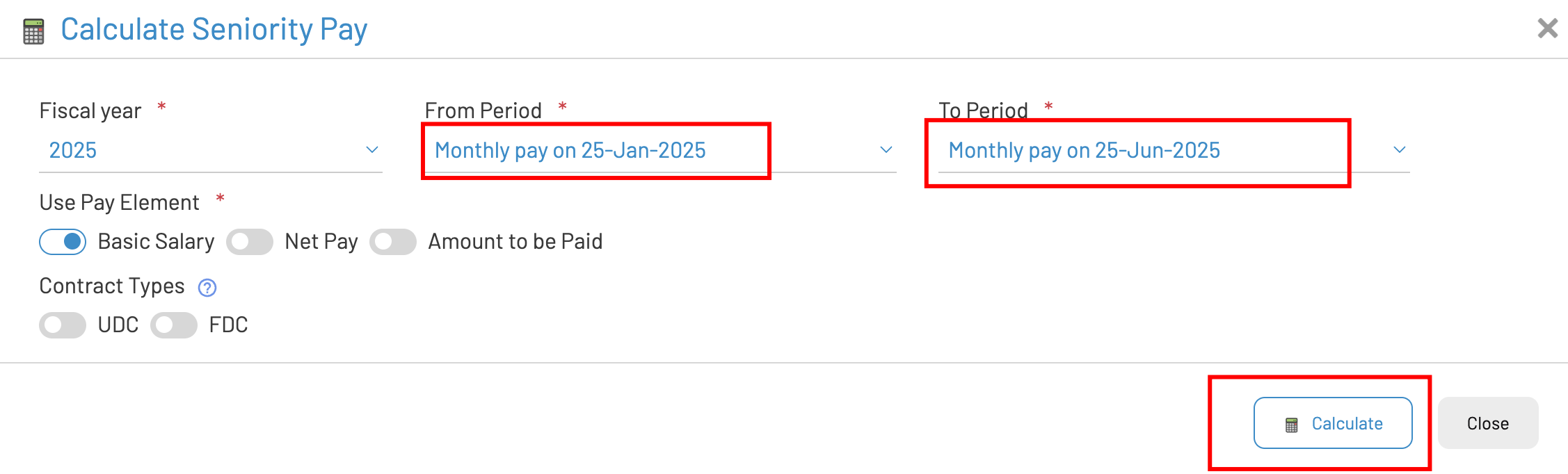Open the From Period dropdown chevron
This screenshot has width=1568, height=474.
click(x=886, y=150)
